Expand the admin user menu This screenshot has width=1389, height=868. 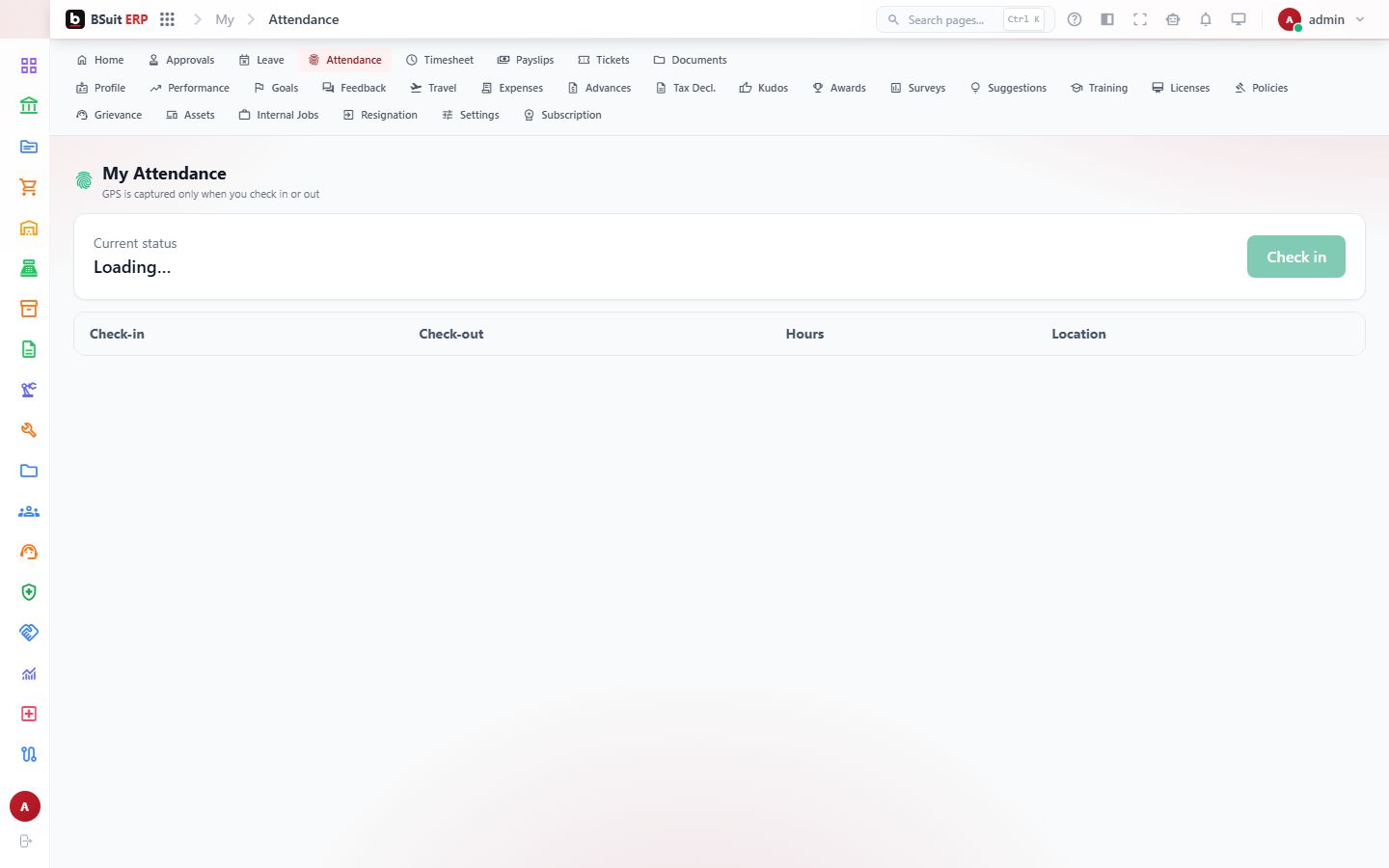1321,19
